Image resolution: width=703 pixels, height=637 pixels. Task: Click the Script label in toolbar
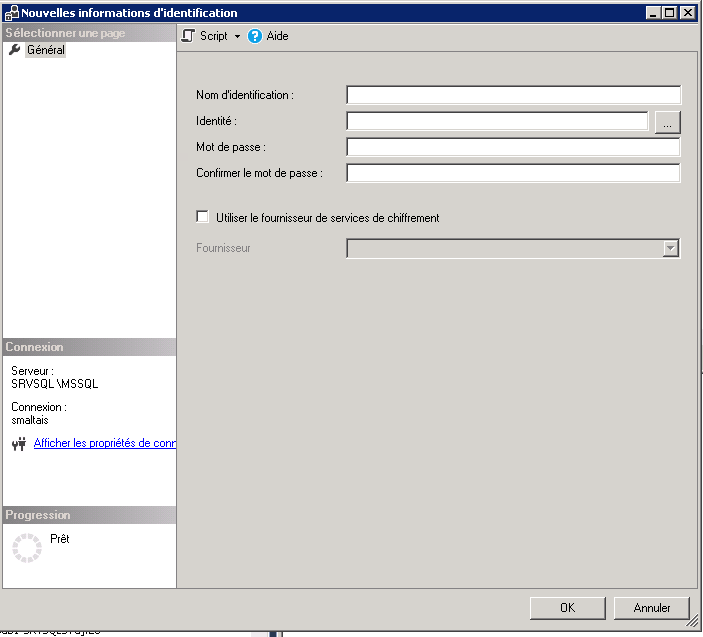click(x=214, y=36)
